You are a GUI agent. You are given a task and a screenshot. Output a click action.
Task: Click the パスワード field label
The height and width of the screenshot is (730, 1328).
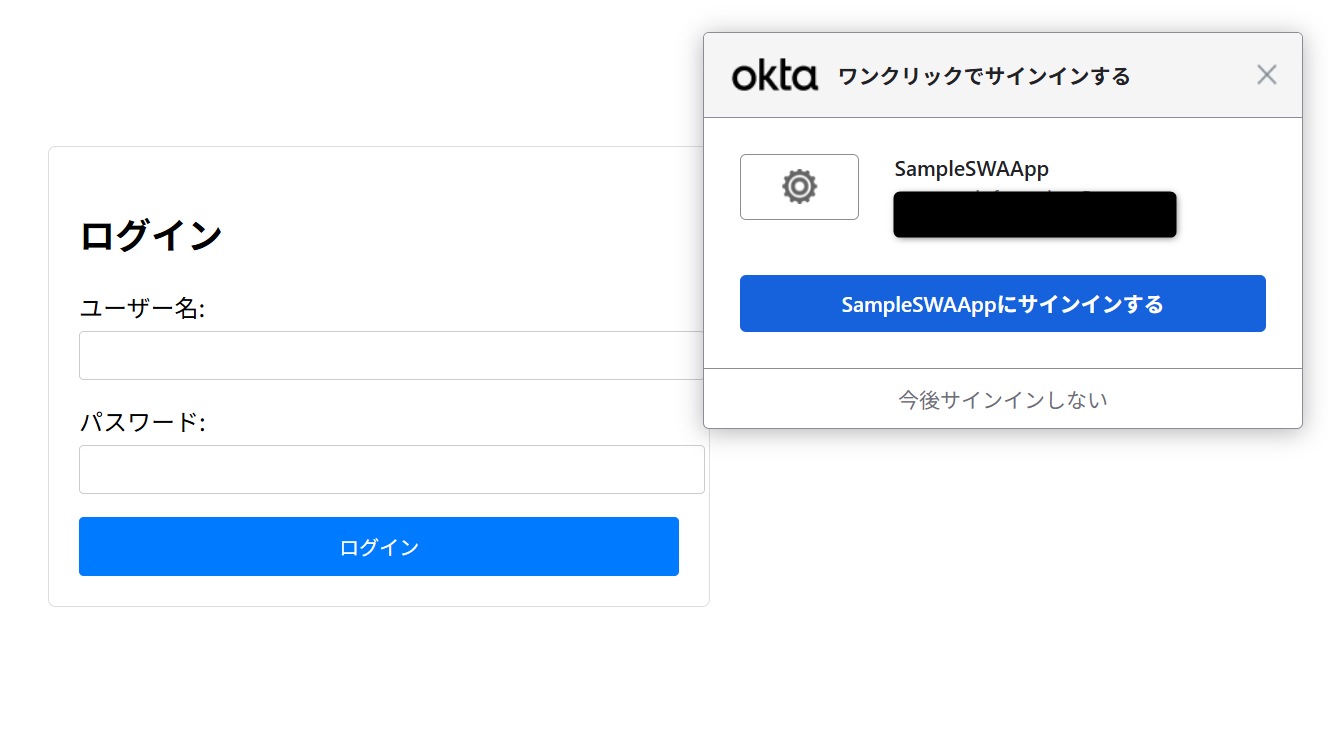(142, 423)
